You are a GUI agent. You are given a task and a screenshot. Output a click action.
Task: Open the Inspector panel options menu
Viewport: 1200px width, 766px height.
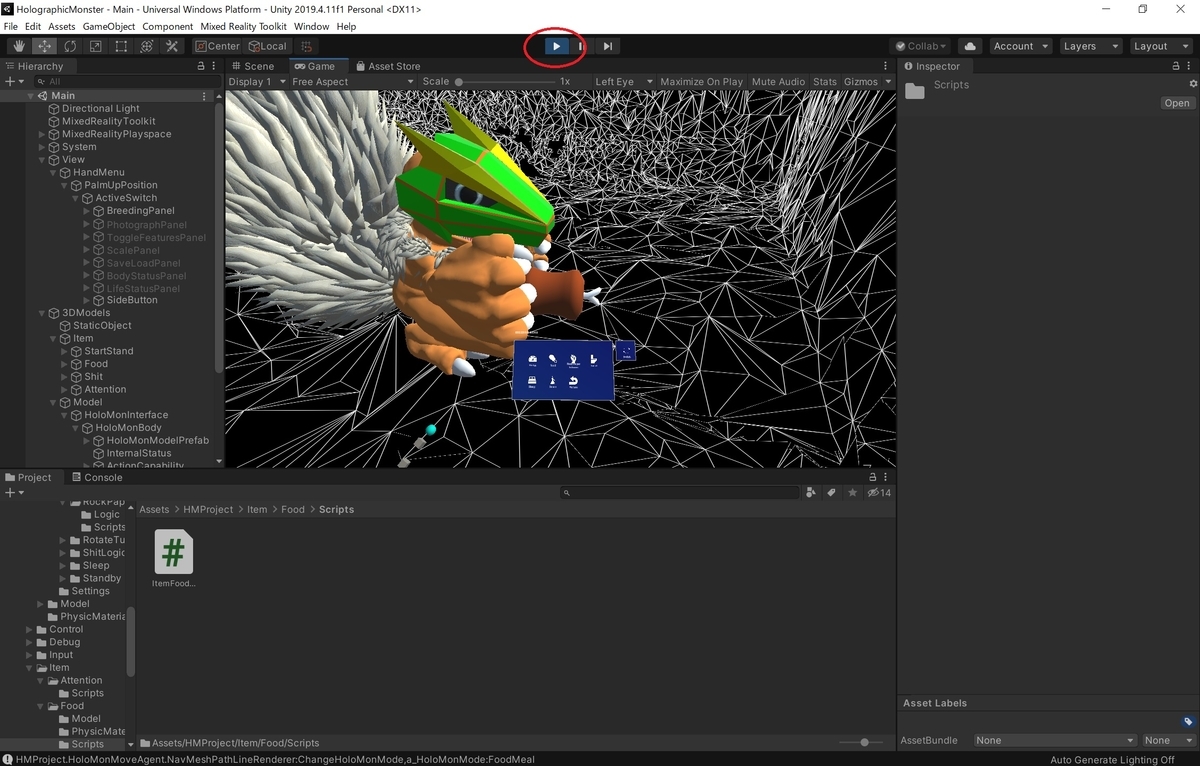(1189, 66)
